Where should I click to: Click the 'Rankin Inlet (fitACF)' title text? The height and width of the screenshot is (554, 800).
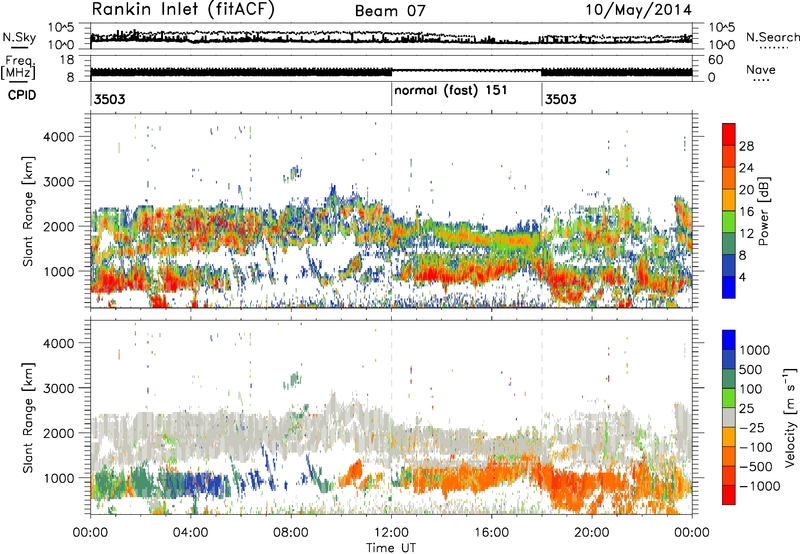pyautogui.click(x=183, y=10)
